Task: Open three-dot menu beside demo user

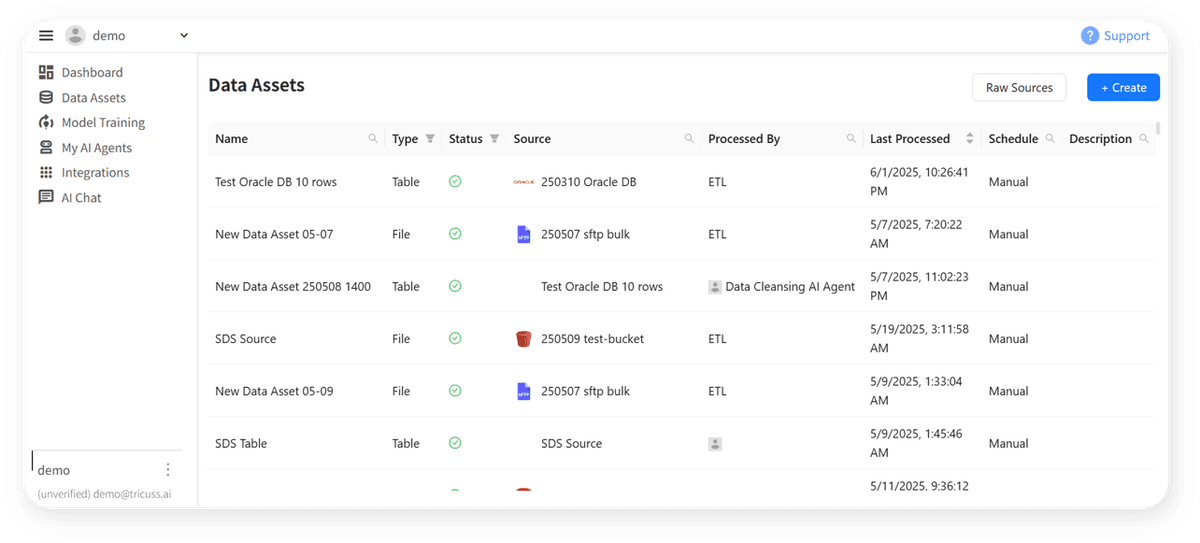Action: tap(168, 470)
